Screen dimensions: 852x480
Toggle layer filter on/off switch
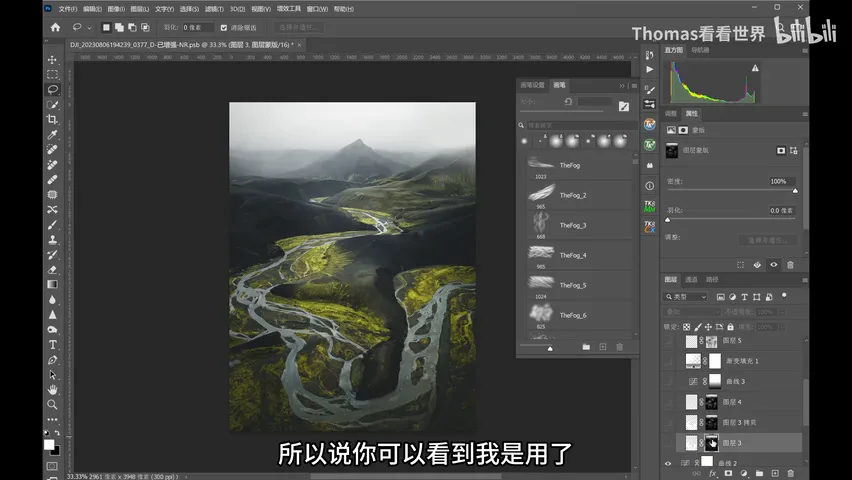(x=784, y=296)
